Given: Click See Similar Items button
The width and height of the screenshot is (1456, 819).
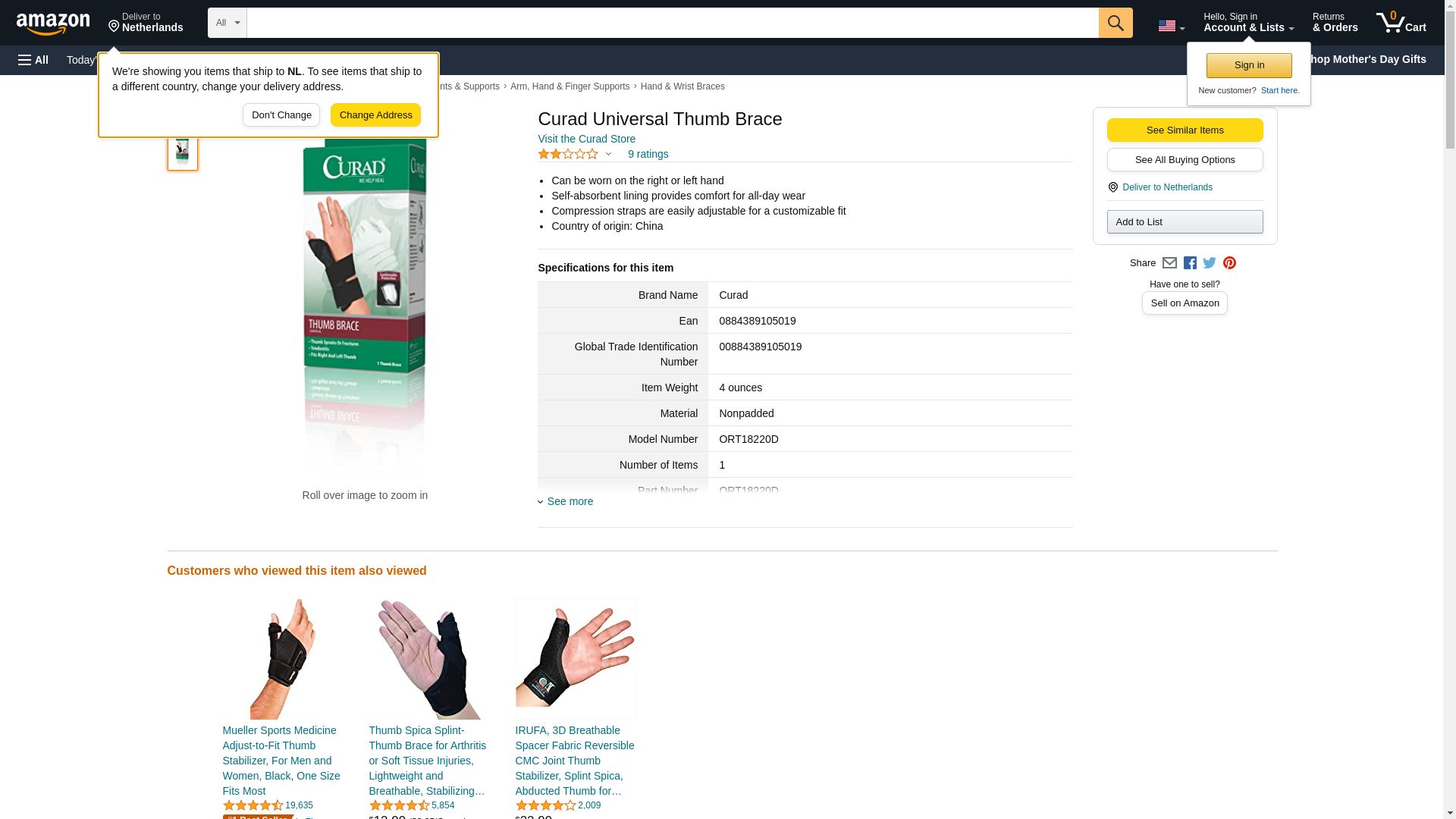Looking at the screenshot, I should pyautogui.click(x=1185, y=130).
